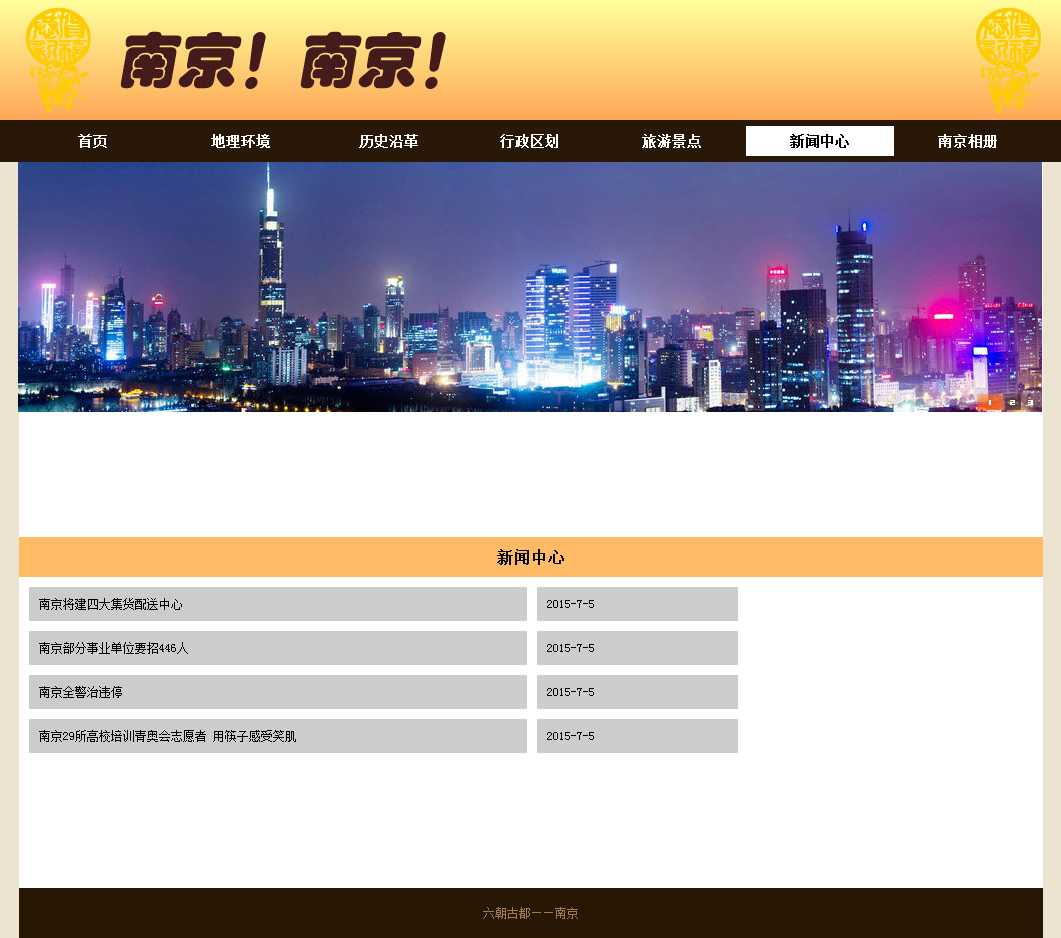The width and height of the screenshot is (1061, 938).
Task: Open 南京相册 photo album page
Action: [967, 141]
